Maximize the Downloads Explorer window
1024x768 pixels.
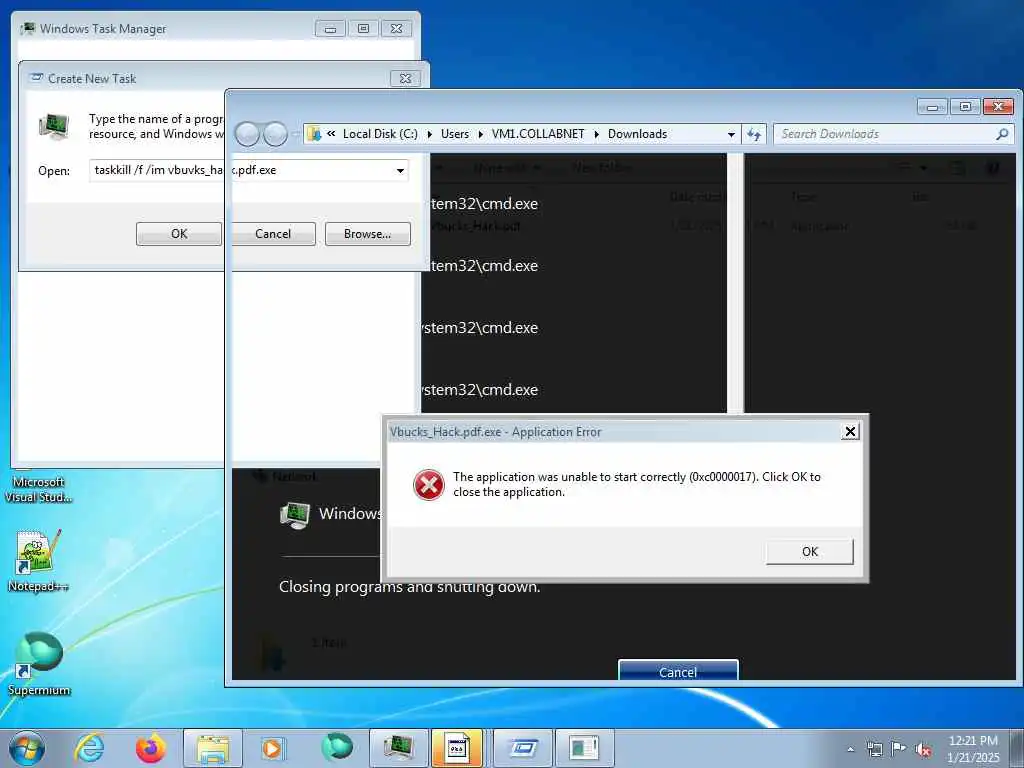(x=965, y=106)
